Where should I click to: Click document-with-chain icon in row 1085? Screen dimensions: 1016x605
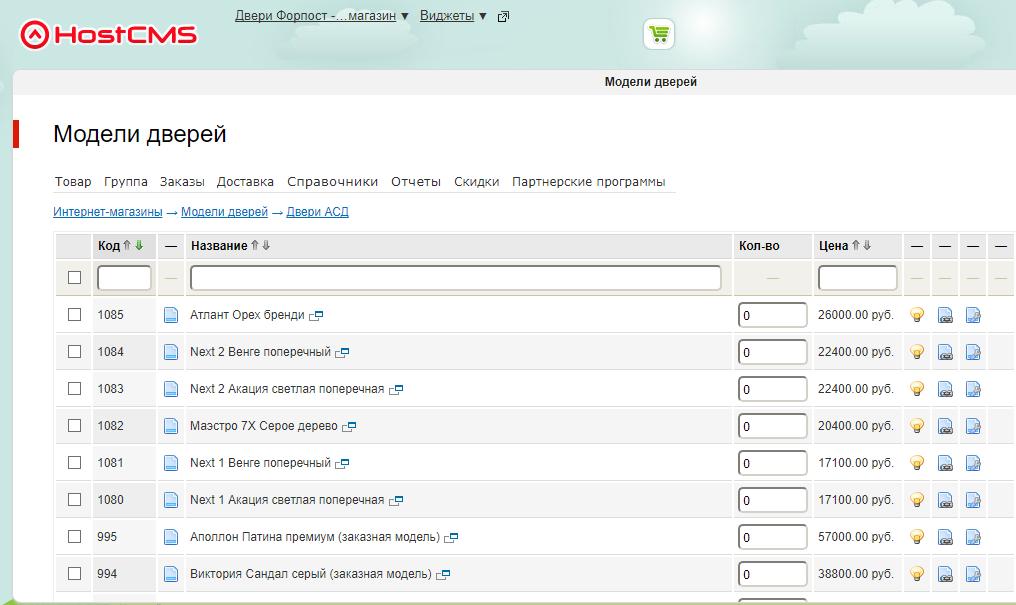point(945,315)
